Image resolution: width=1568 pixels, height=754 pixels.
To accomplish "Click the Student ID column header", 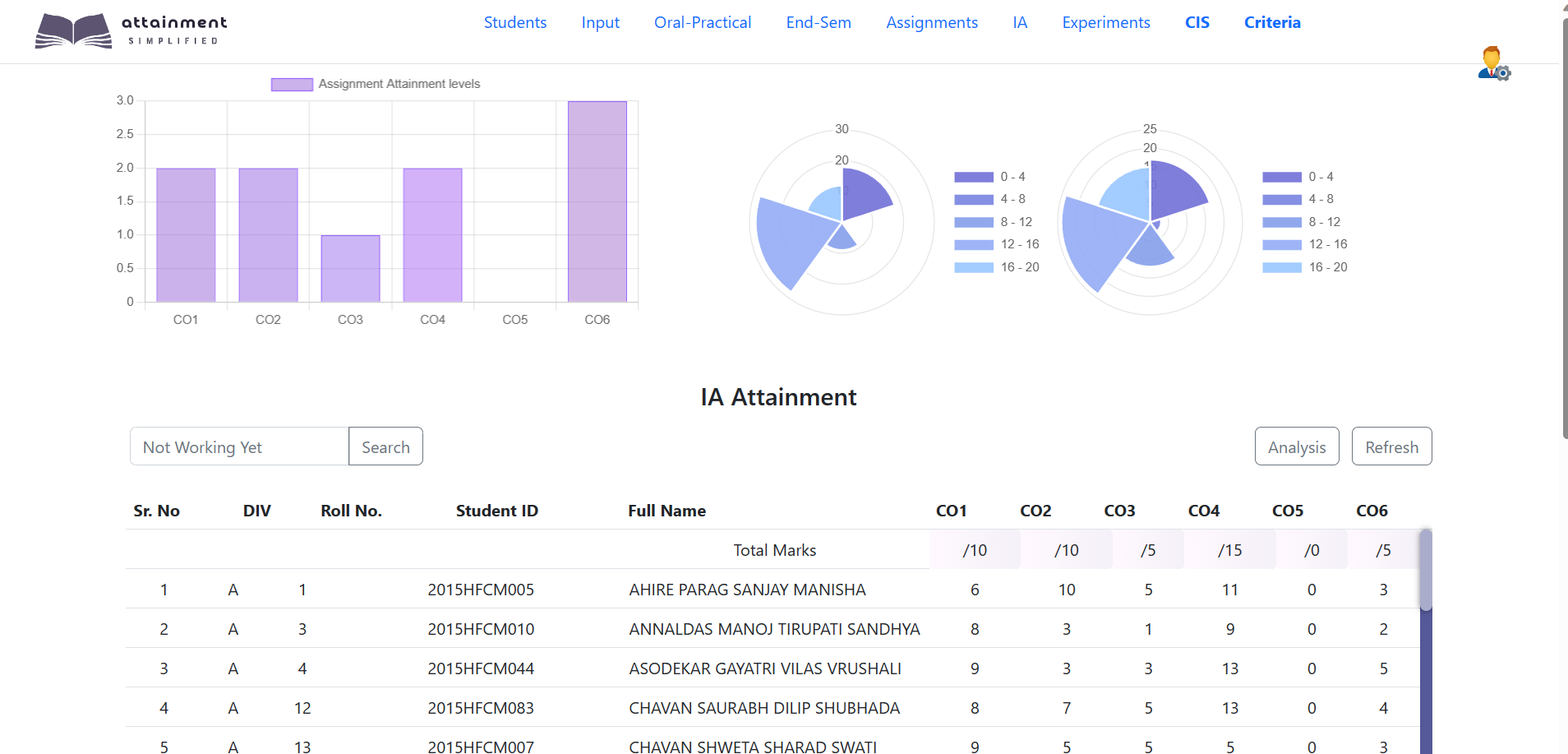I will (x=497, y=511).
